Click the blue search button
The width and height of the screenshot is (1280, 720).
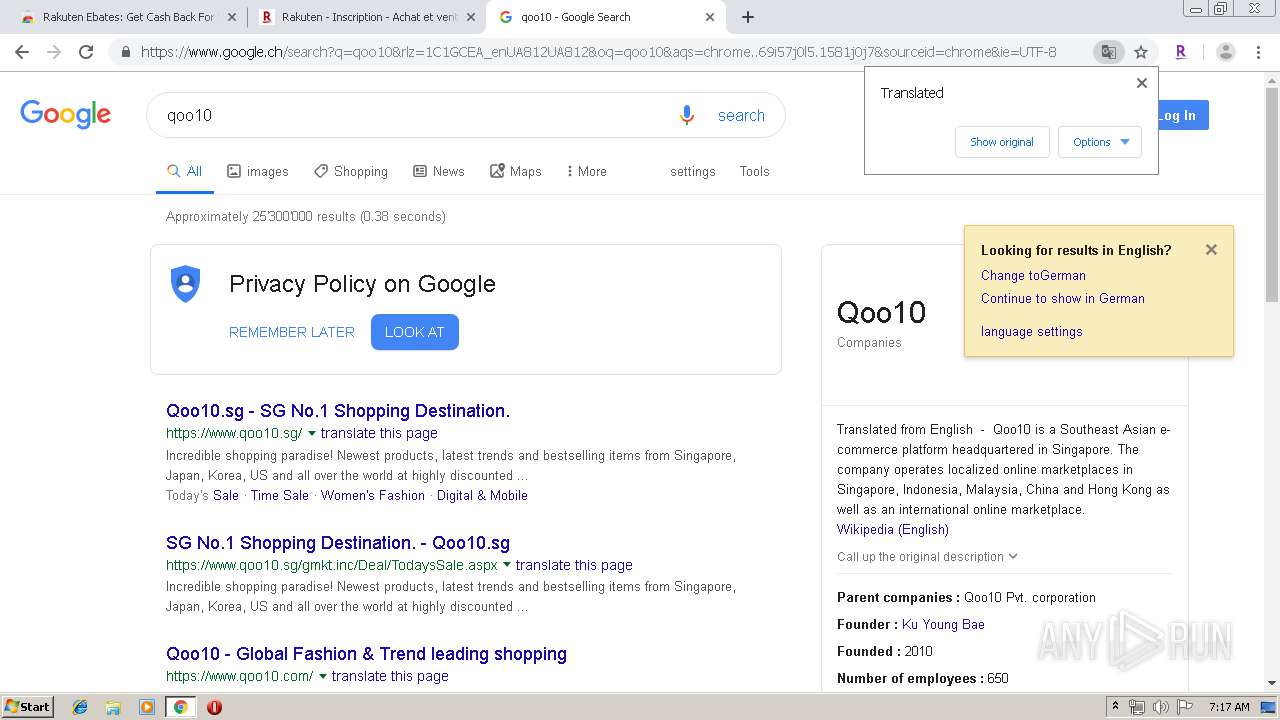741,115
